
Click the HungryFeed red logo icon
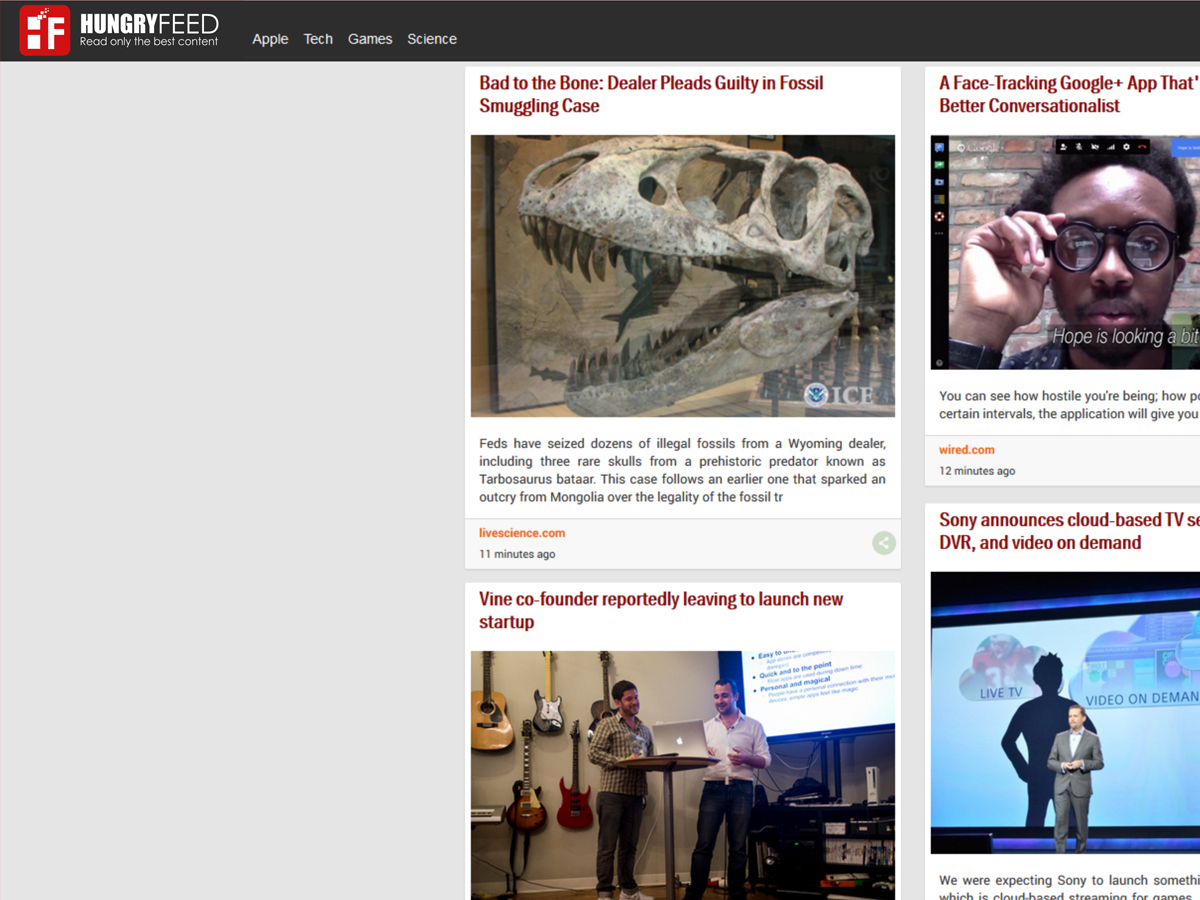(x=45, y=30)
